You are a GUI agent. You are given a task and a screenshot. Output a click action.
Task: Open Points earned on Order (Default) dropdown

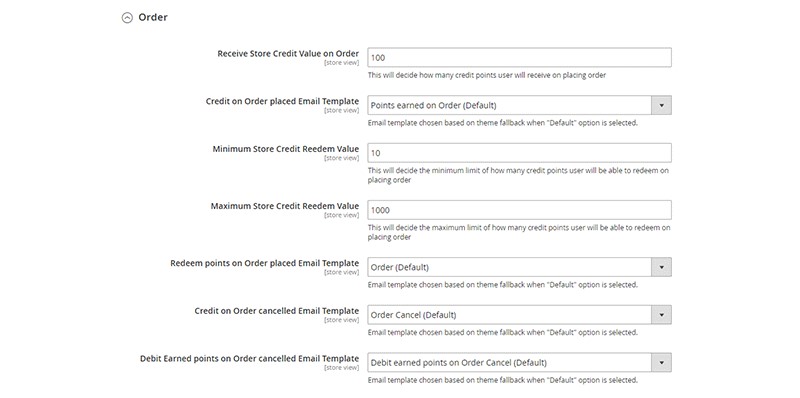tap(519, 105)
